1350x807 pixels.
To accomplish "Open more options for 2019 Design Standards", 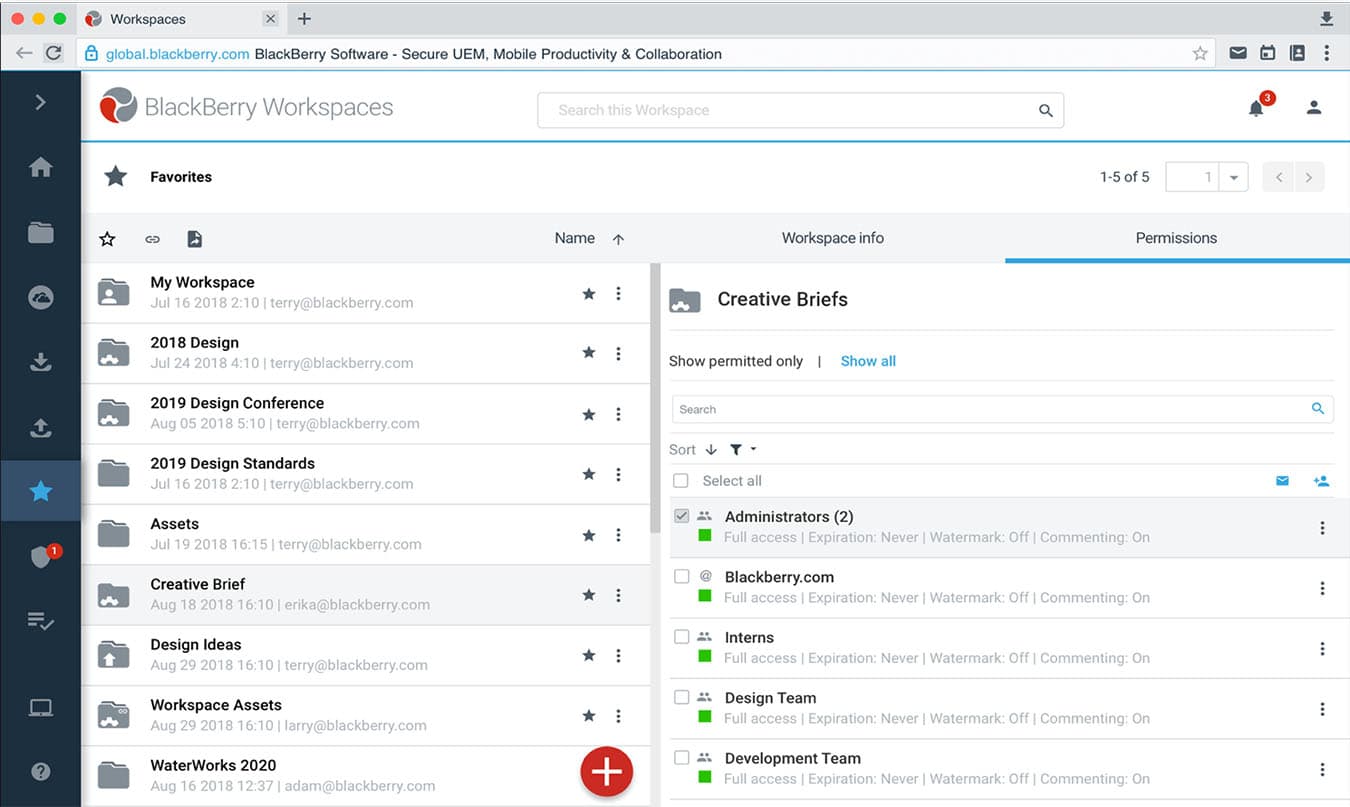I will pos(618,474).
